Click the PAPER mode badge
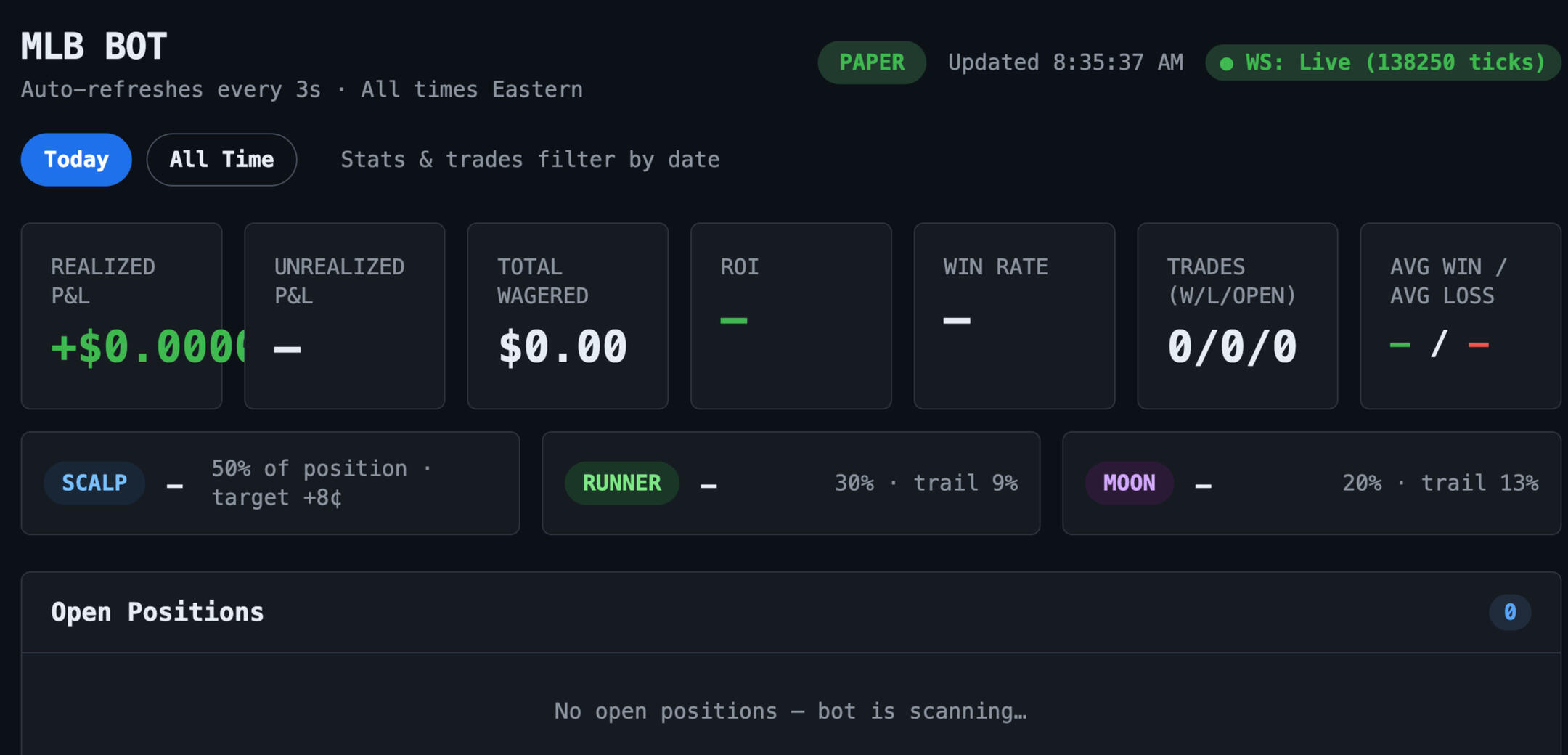1568x755 pixels. [x=872, y=62]
